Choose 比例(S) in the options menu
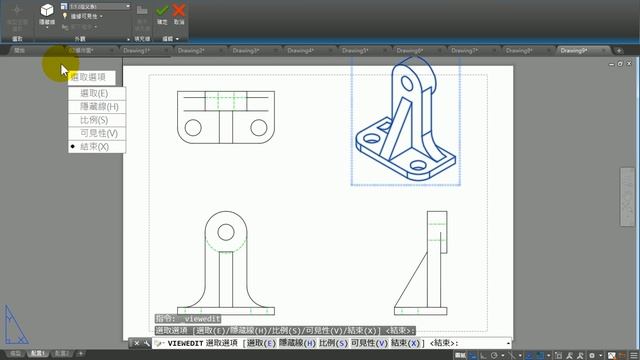Image resolution: width=640 pixels, height=360 pixels. coord(97,120)
